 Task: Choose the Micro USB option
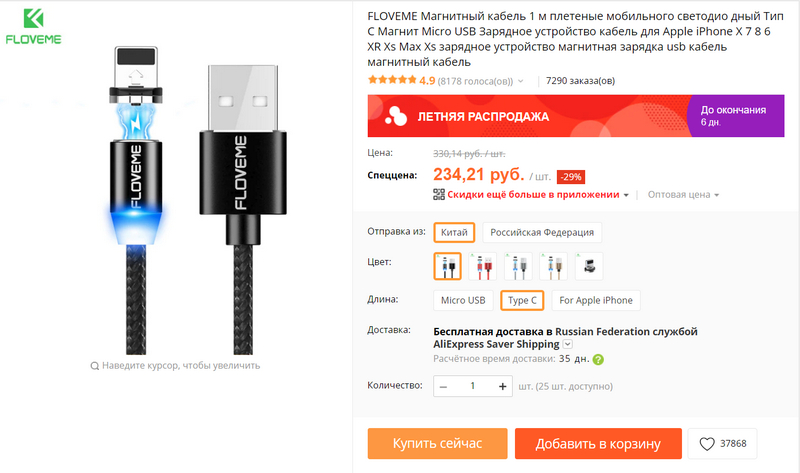click(x=463, y=301)
